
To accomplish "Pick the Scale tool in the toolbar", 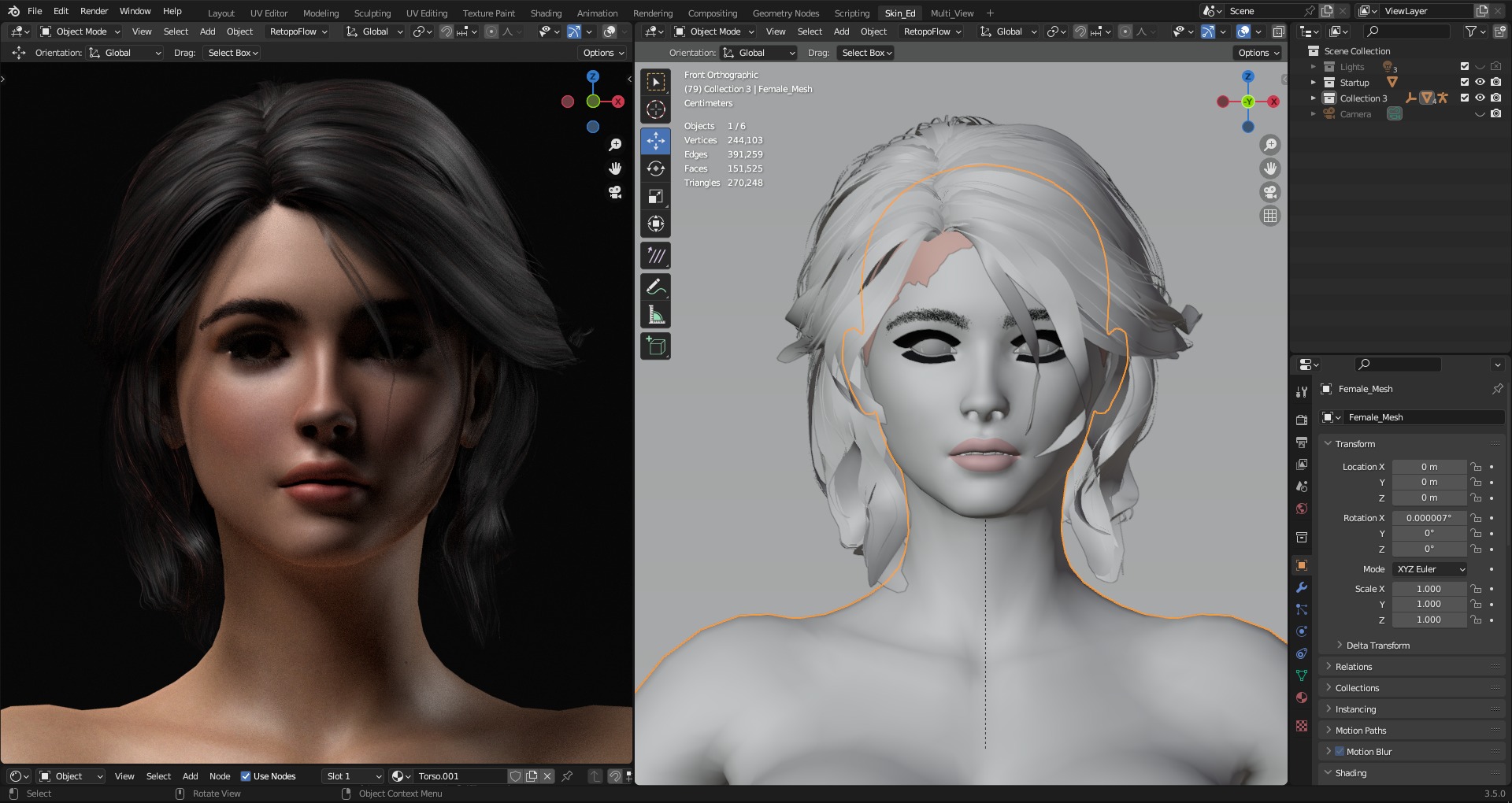I will pos(656,196).
